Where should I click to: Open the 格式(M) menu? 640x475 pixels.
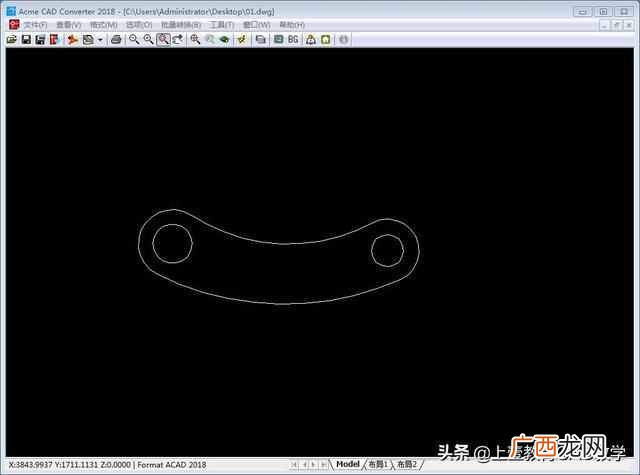tap(104, 25)
